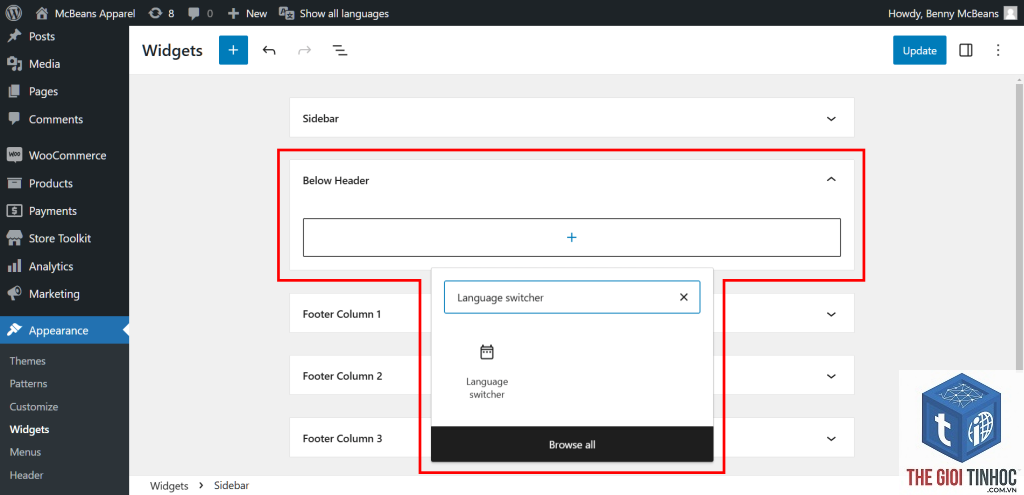Open Customize submenu link
This screenshot has width=1024, height=495.
pos(33,407)
